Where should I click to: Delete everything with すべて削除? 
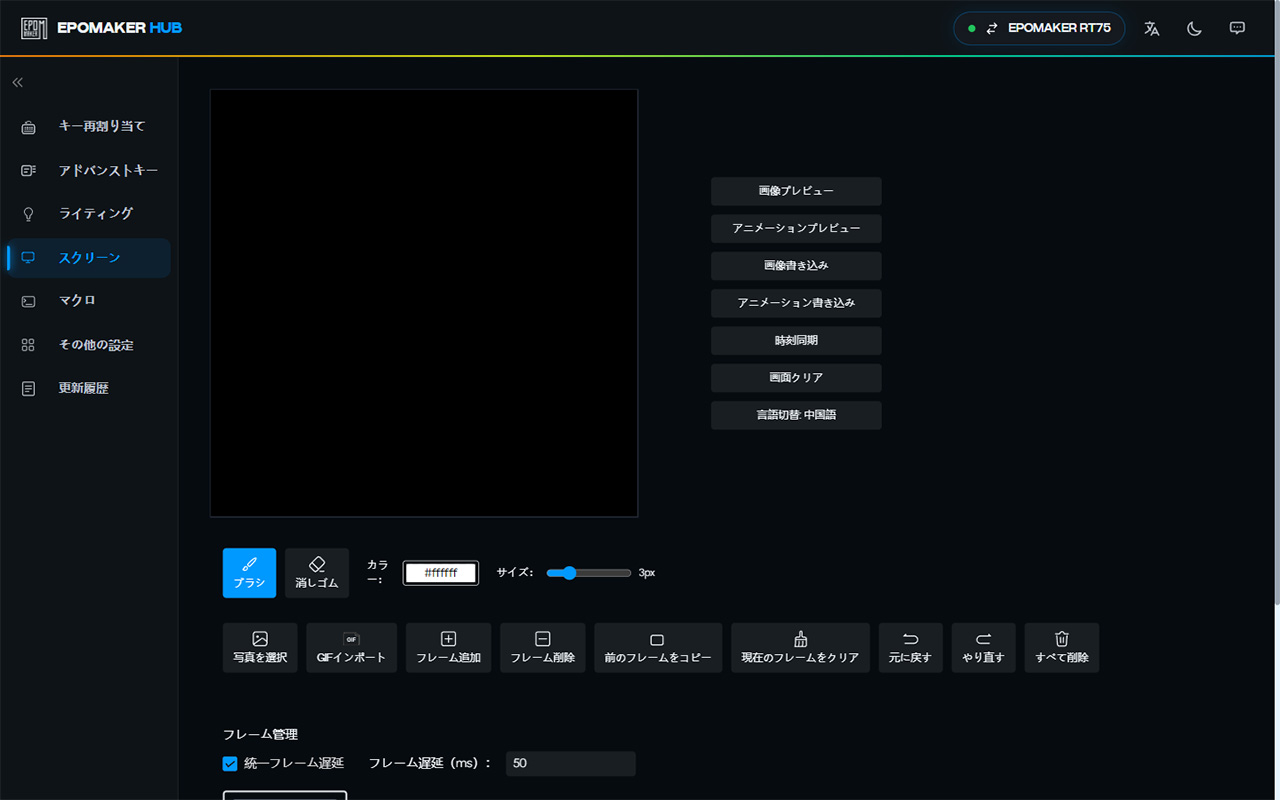(1062, 648)
